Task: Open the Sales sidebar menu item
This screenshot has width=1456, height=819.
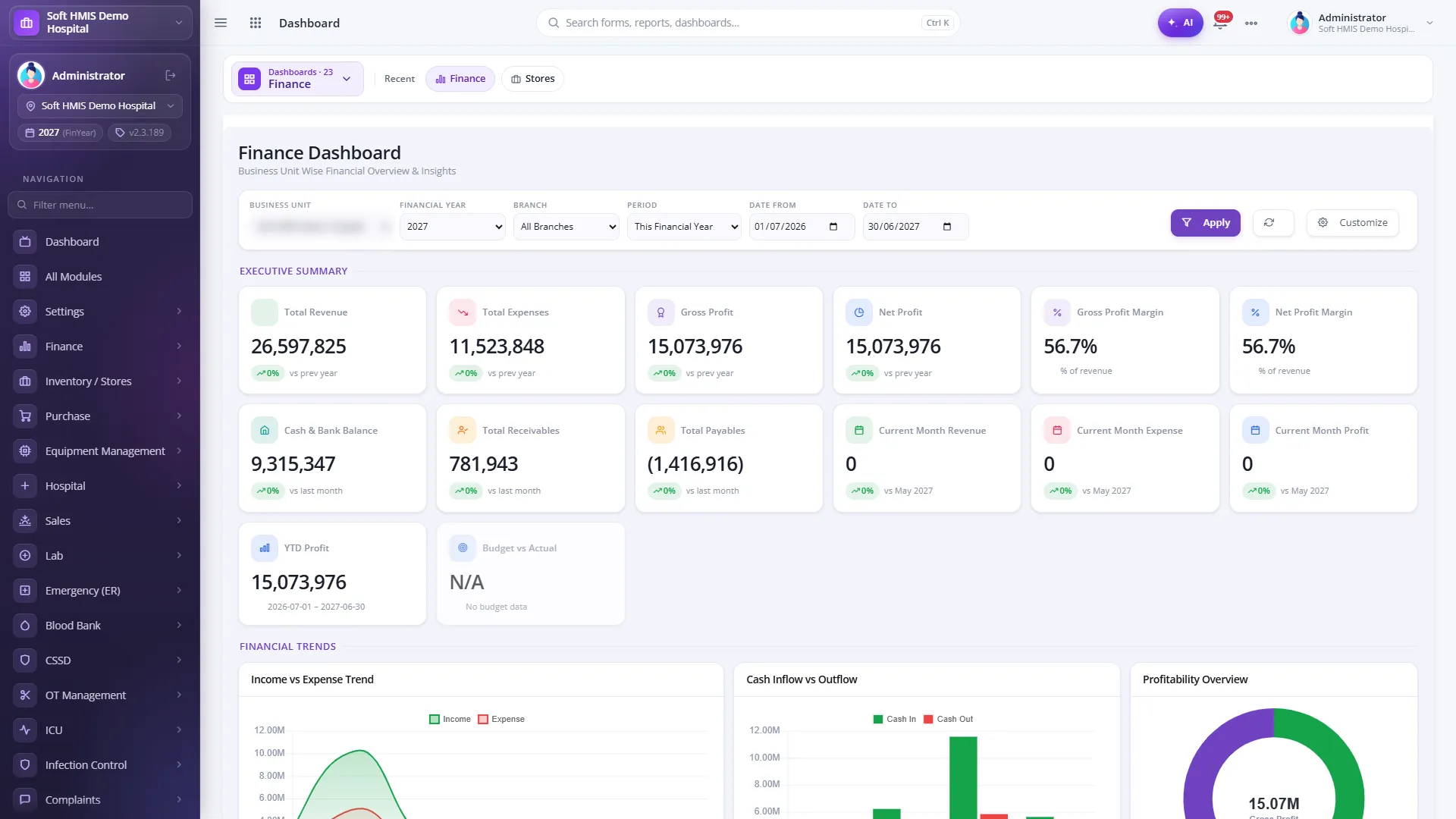Action: [x=100, y=521]
